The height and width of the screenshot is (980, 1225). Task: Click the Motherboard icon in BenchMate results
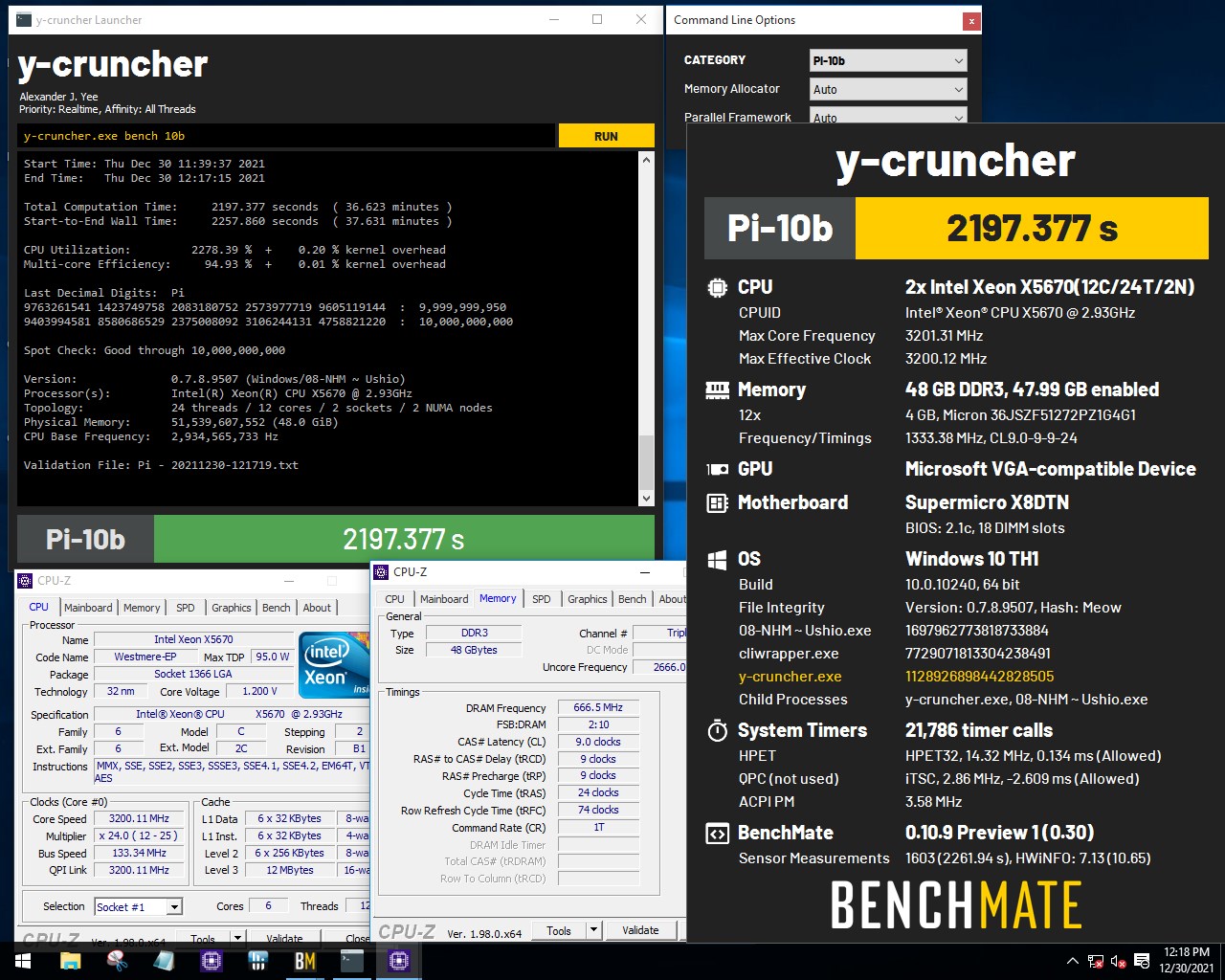[x=717, y=502]
